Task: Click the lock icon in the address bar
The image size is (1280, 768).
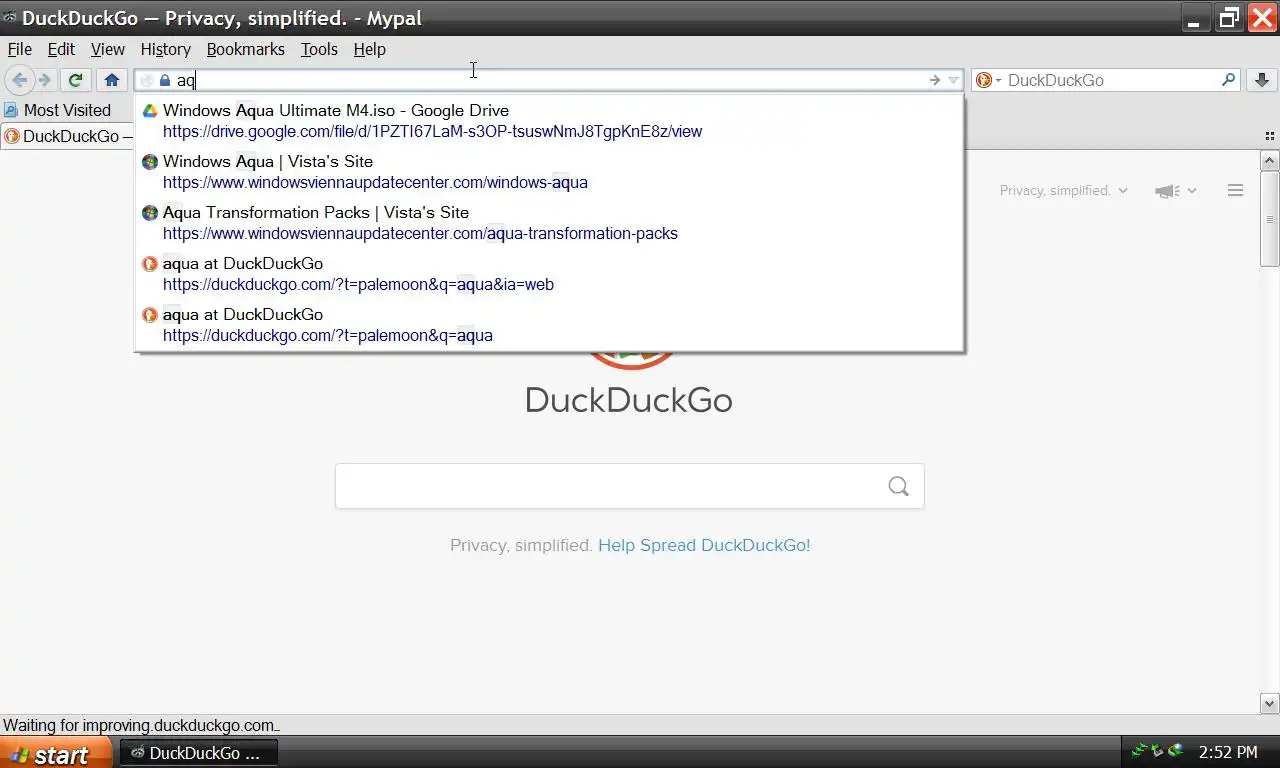Action: [165, 80]
